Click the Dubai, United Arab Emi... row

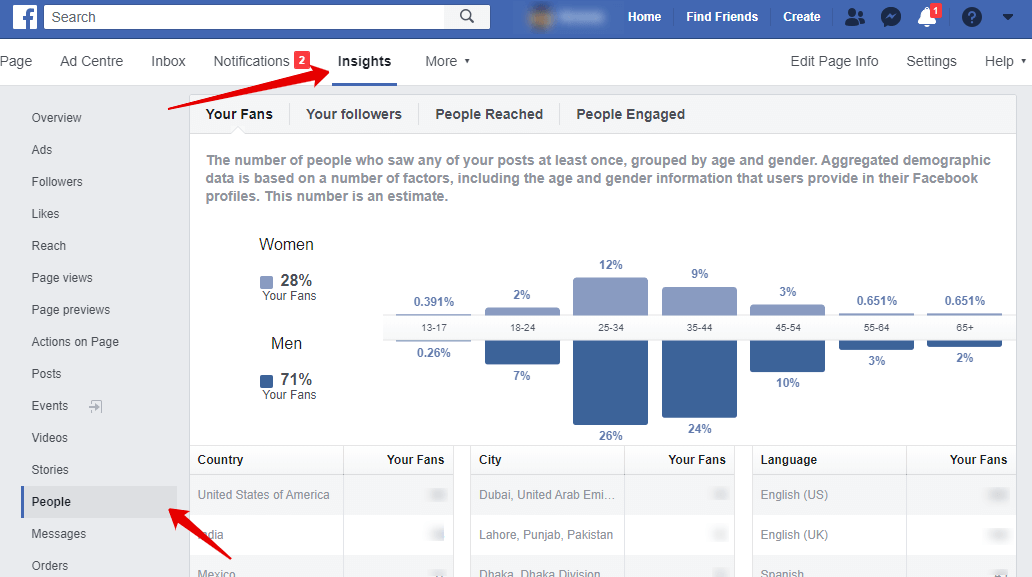coord(603,495)
